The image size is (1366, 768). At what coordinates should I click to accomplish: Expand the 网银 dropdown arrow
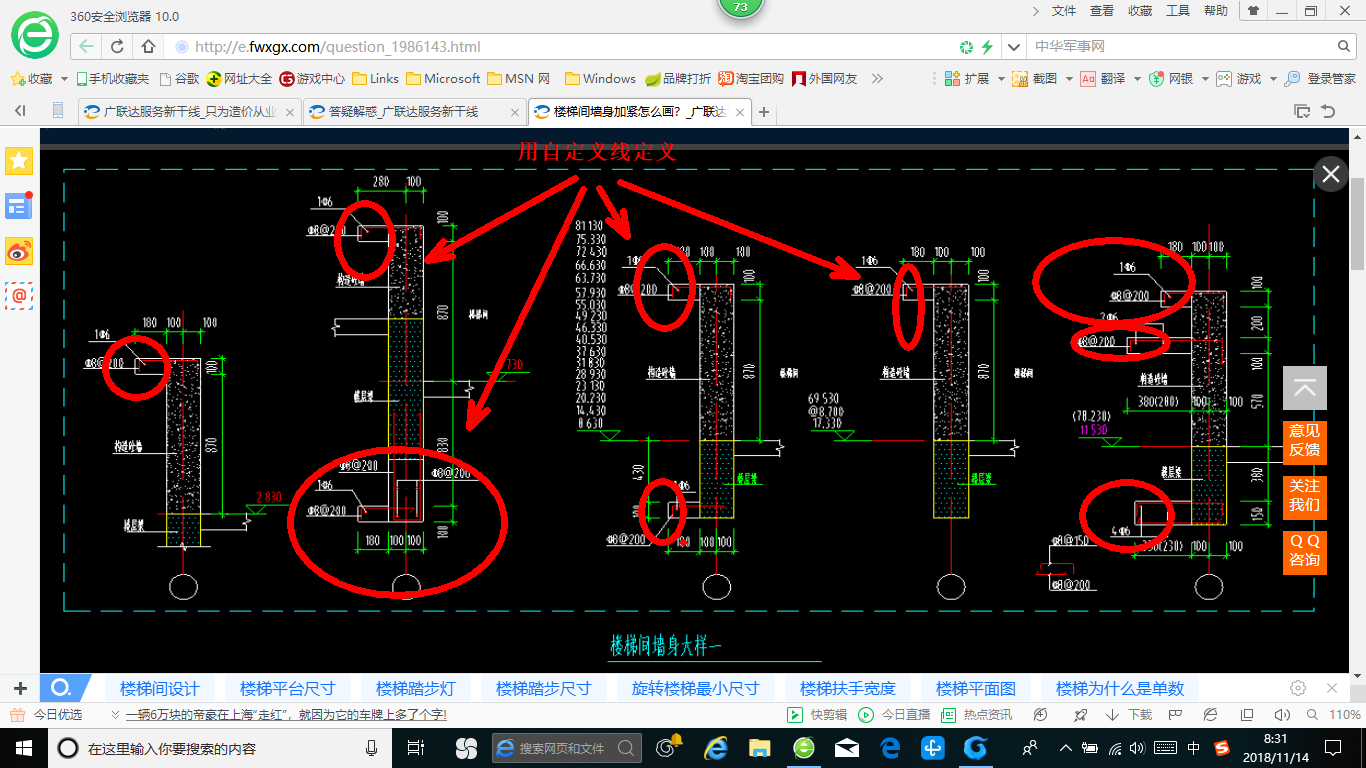point(1204,79)
